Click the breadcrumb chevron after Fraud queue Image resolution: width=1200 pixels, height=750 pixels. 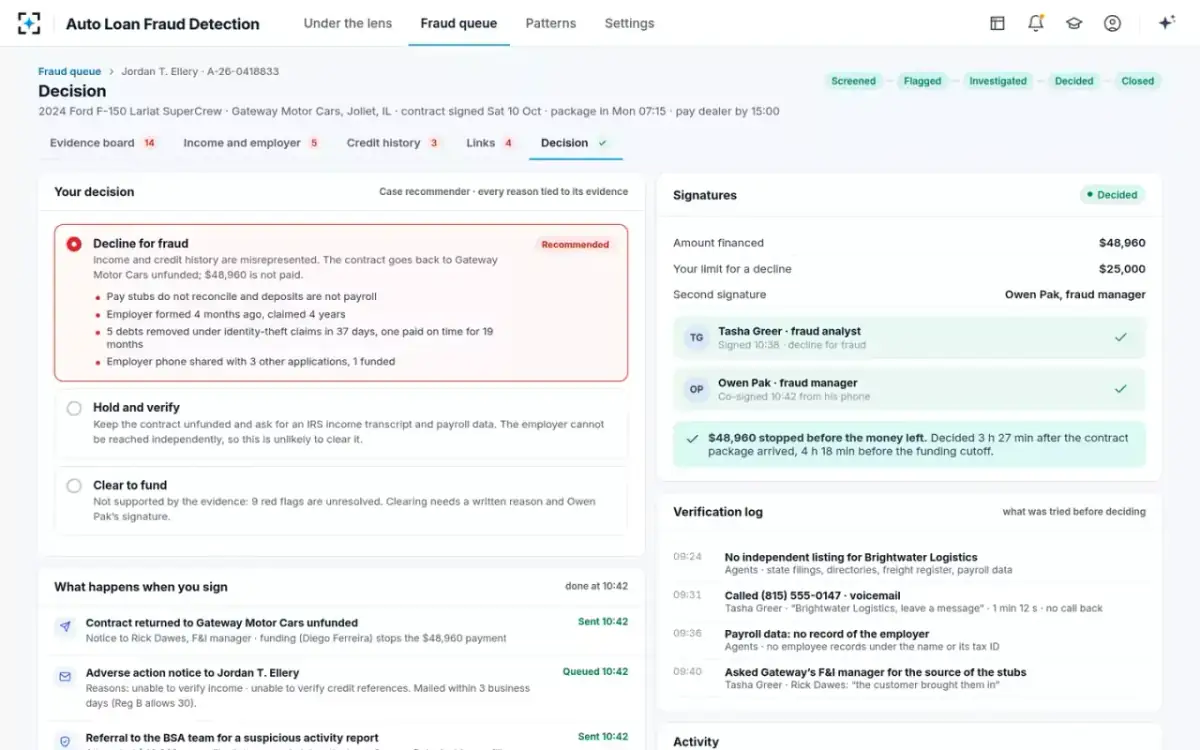[x=111, y=72]
